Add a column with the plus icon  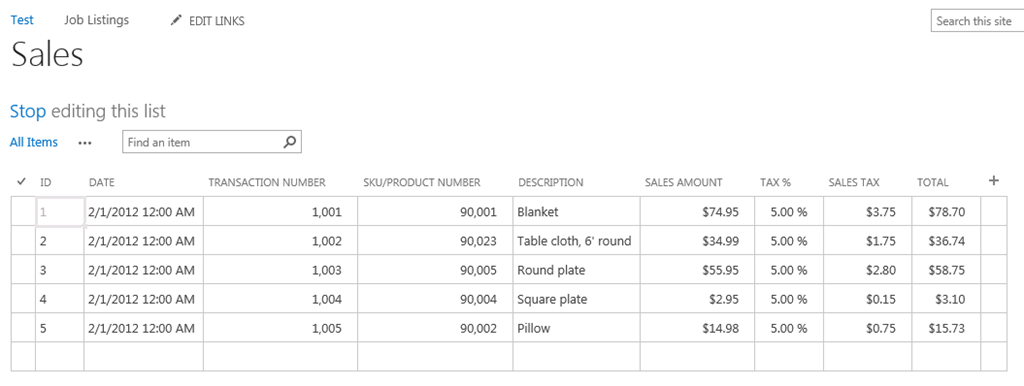click(994, 181)
